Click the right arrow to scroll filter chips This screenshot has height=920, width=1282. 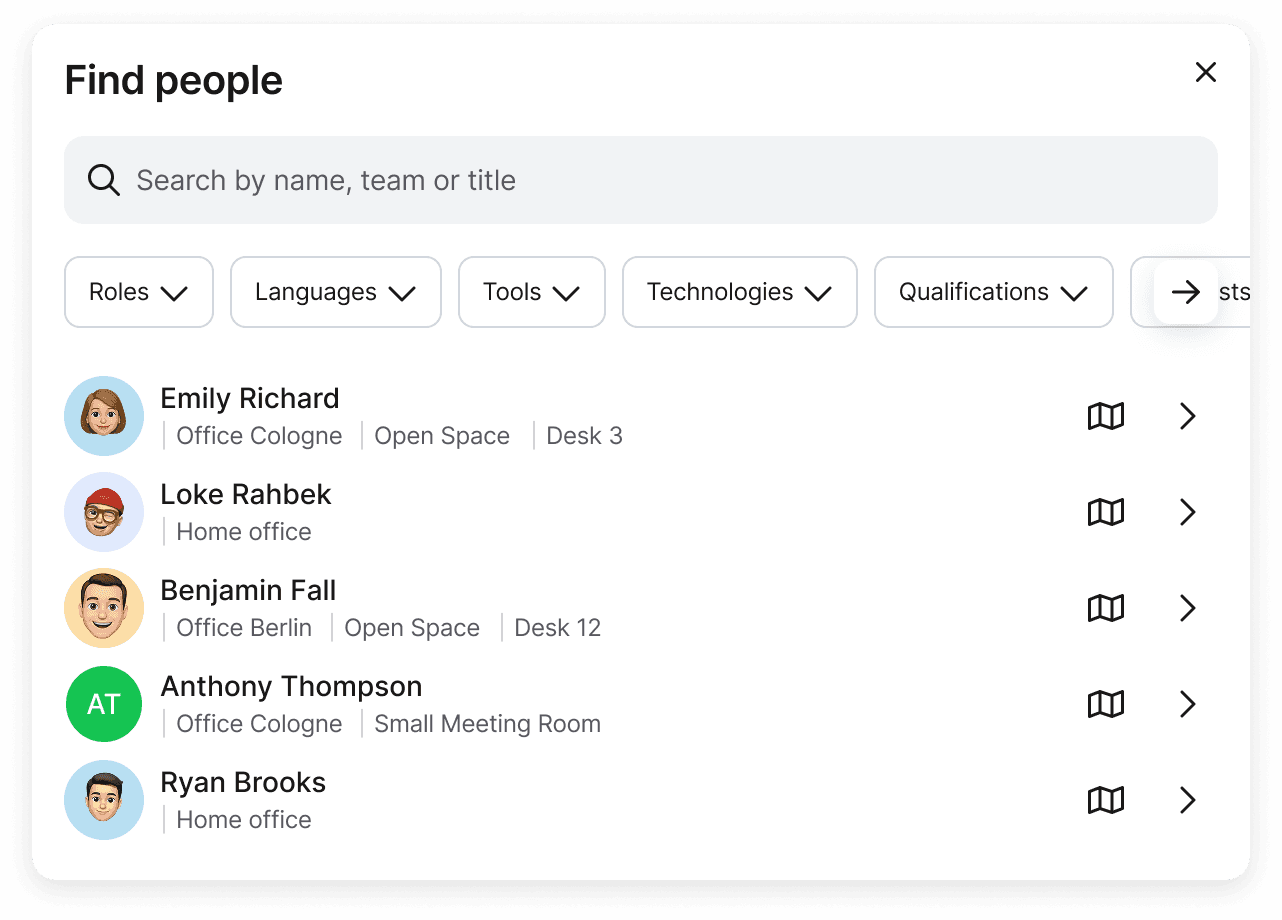(1186, 292)
